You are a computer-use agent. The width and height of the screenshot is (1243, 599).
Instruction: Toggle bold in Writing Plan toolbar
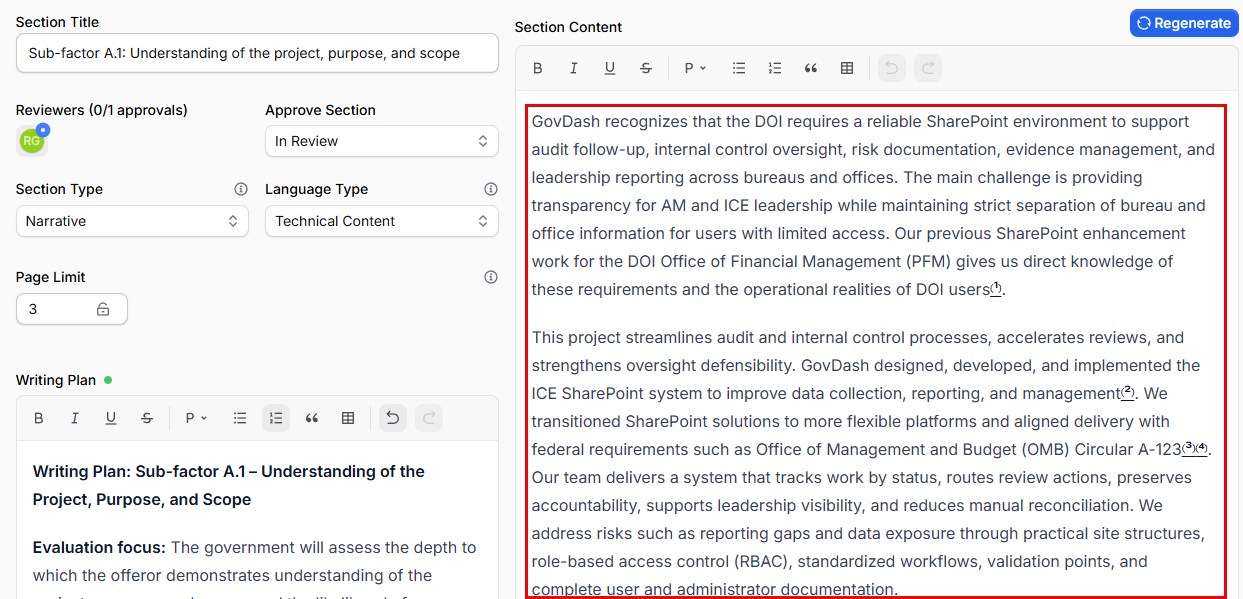(39, 418)
